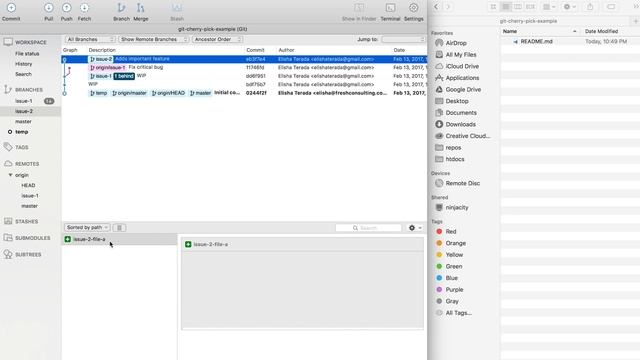Viewport: 640px width, 360px height.
Task: Select origin master remote branch
Action: tap(29, 206)
